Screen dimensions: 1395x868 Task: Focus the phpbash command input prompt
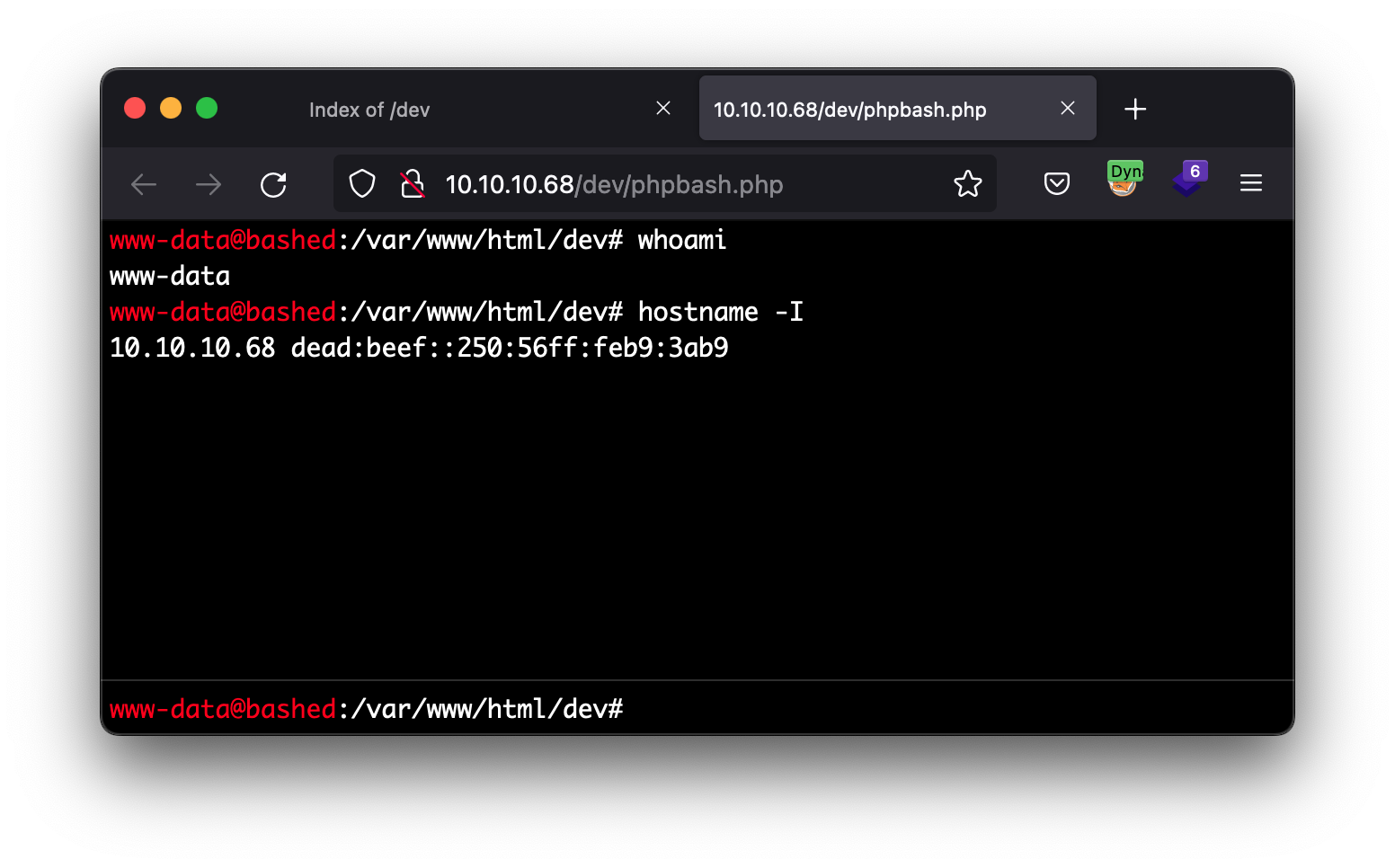point(899,709)
